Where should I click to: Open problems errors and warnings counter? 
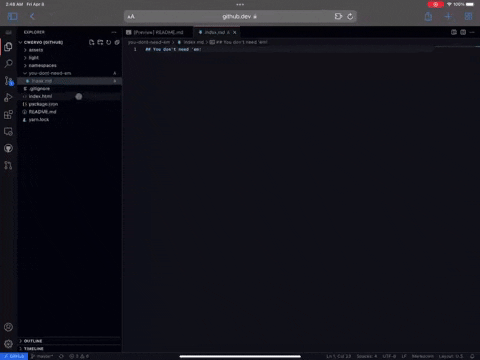pyautogui.click(x=79, y=356)
